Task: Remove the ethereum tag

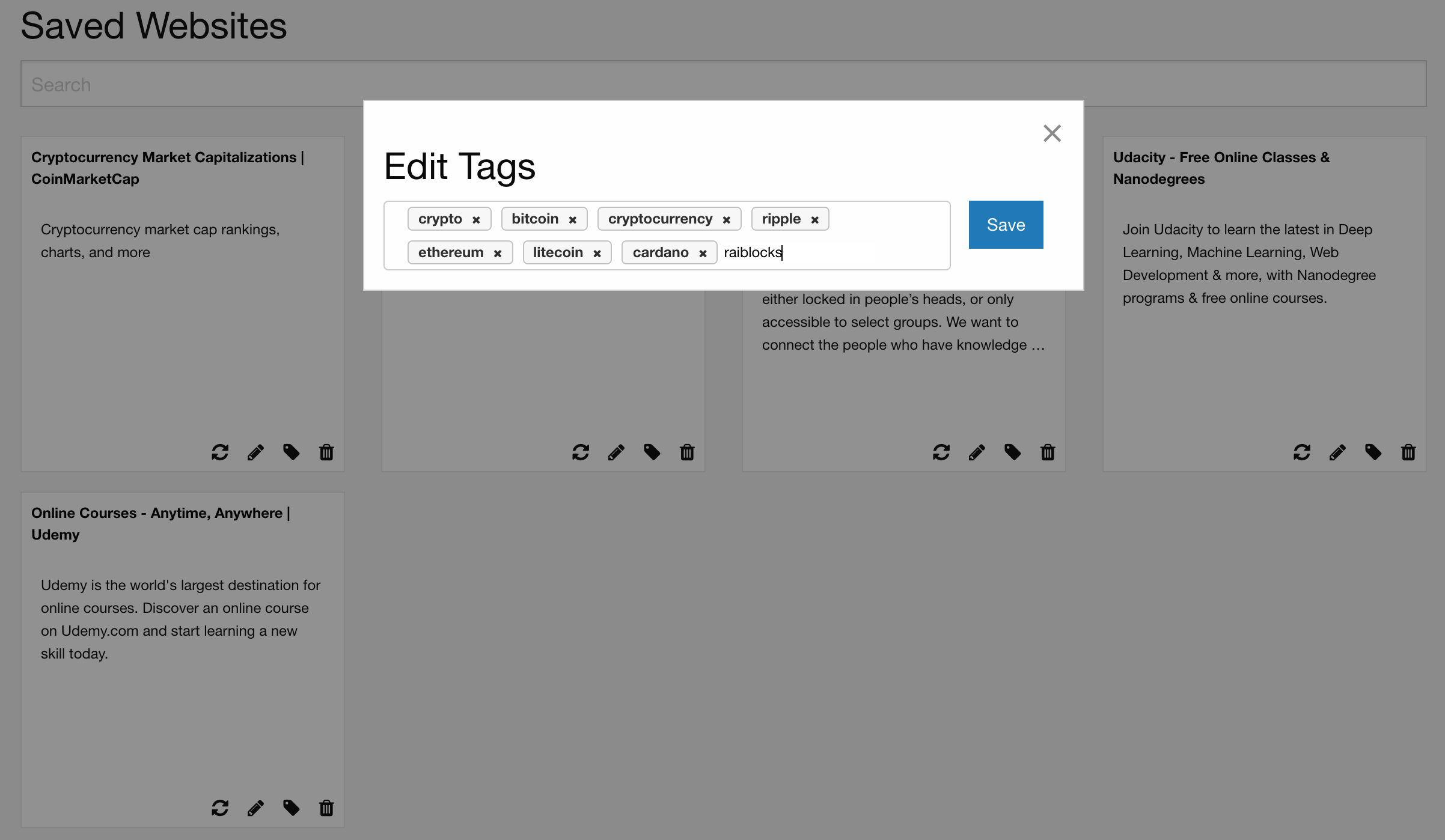Action: coord(498,254)
